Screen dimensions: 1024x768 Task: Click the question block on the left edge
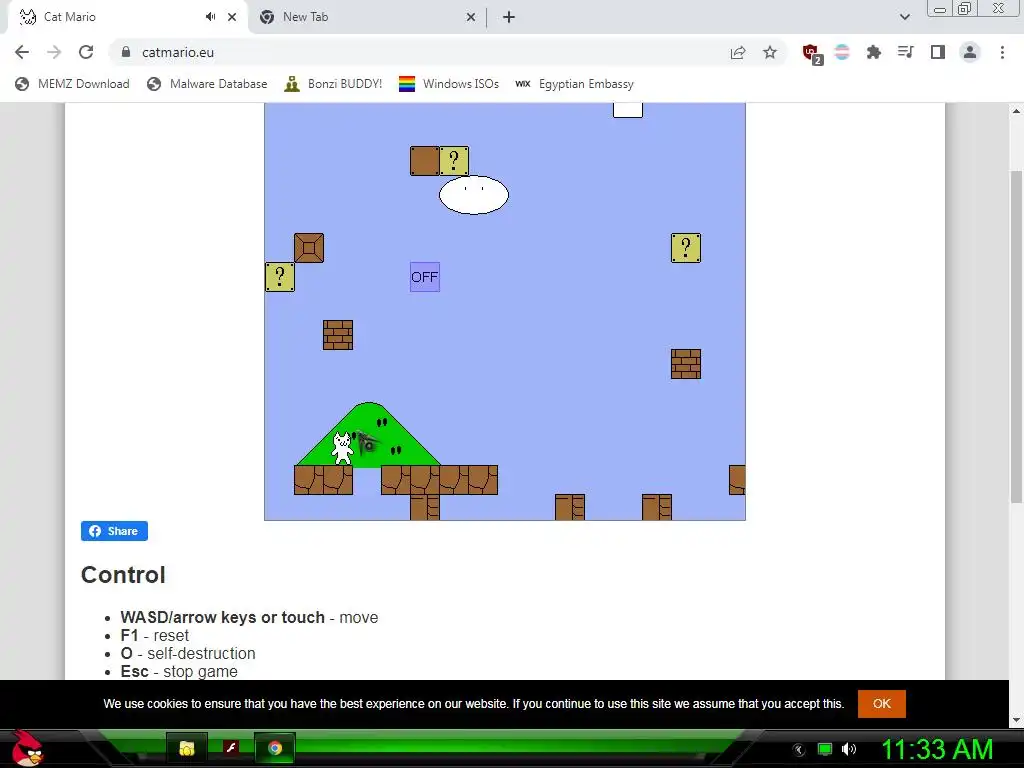coord(280,277)
